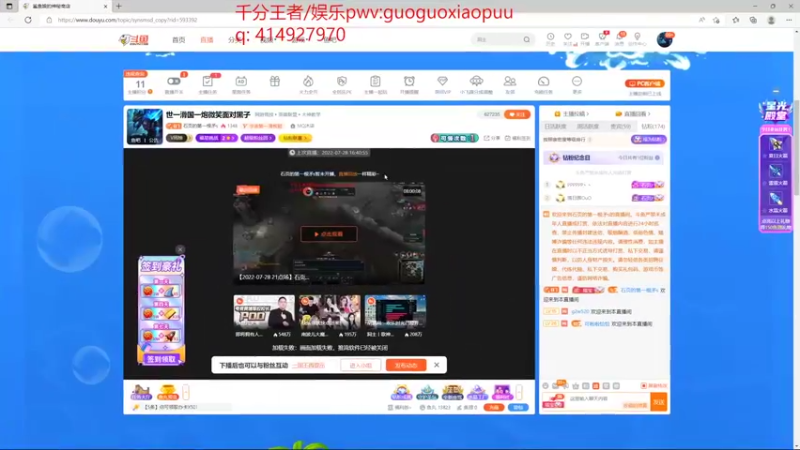Click the orange PC client button

coord(644,83)
